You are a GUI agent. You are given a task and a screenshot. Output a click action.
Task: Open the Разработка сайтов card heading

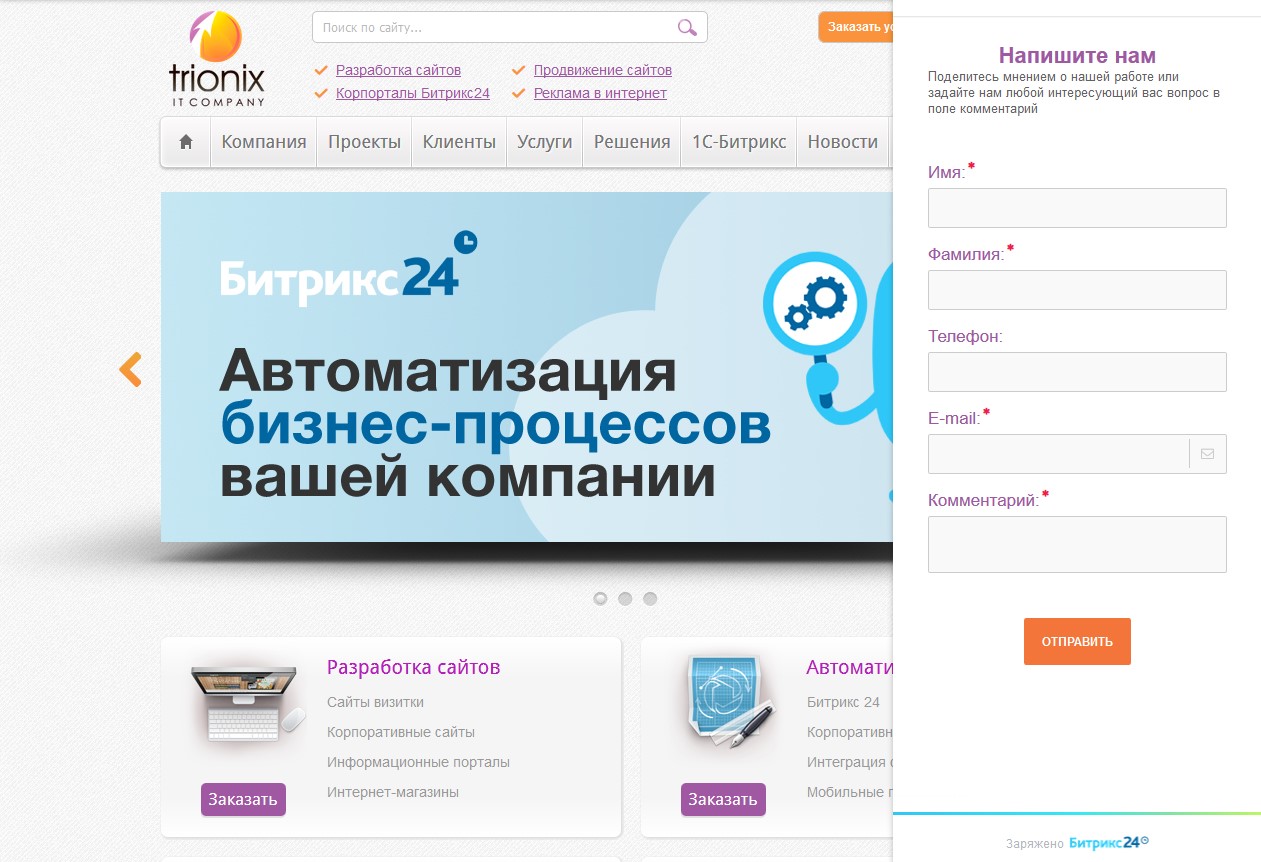coord(413,667)
